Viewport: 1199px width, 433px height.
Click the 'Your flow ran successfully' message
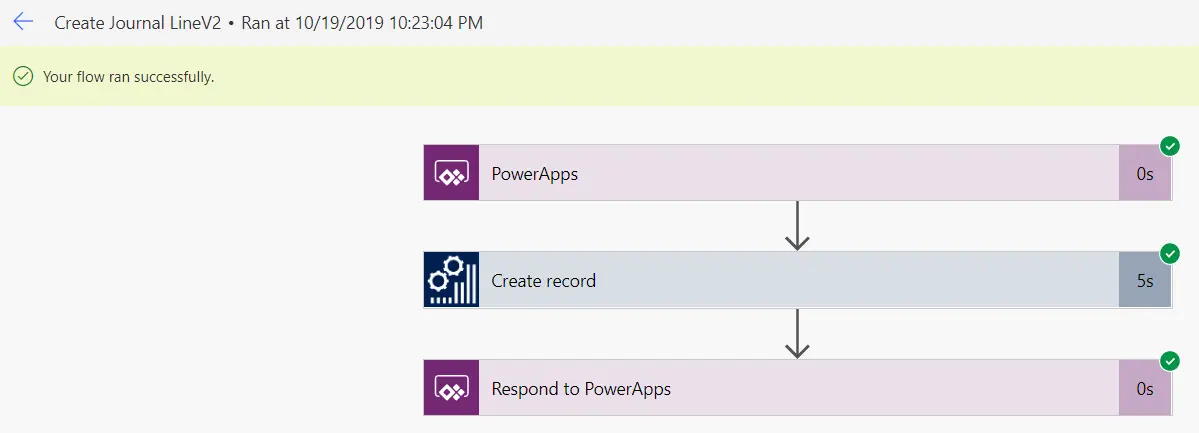[x=128, y=77]
